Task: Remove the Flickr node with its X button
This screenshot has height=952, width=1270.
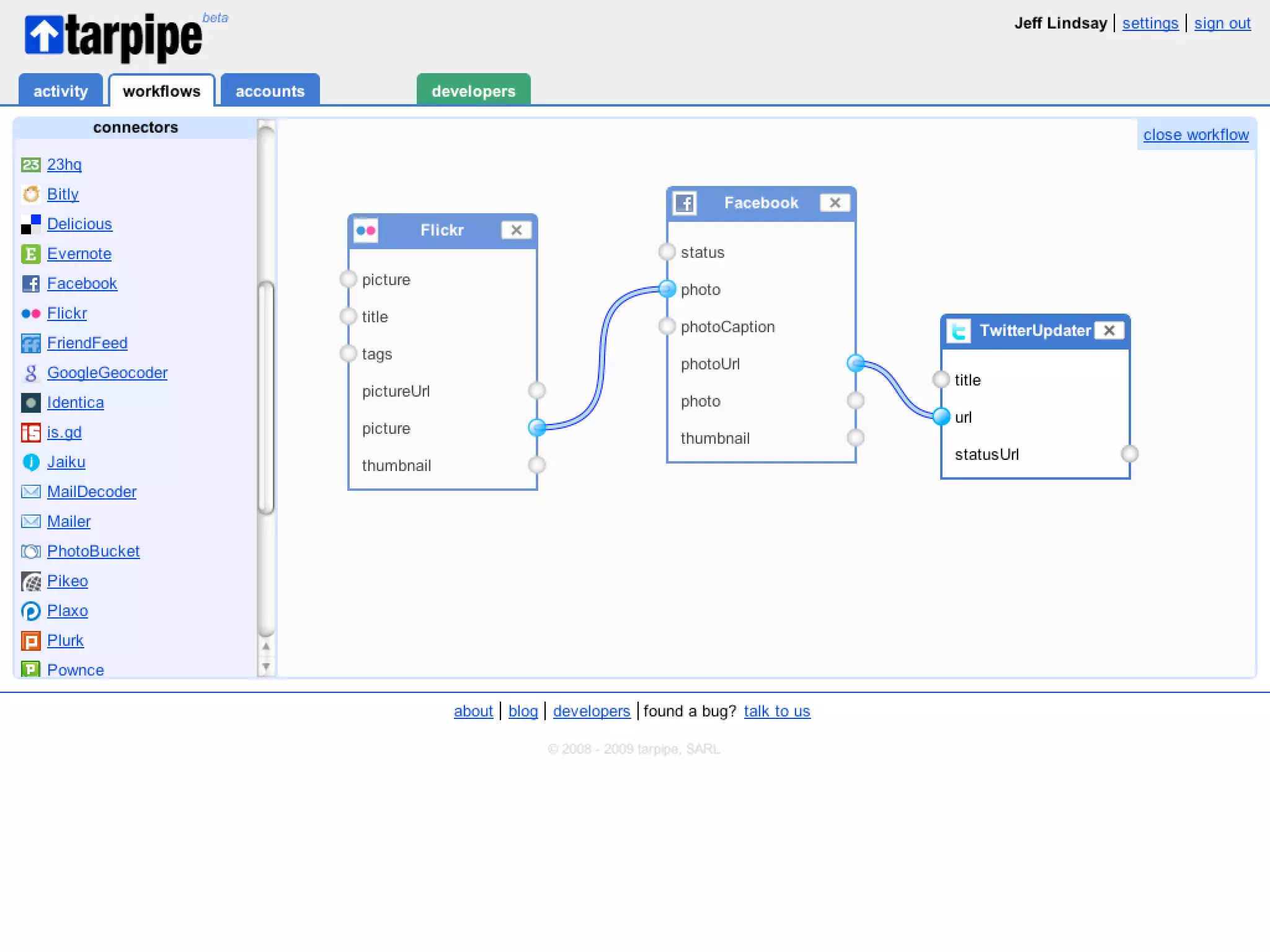Action: [516, 230]
